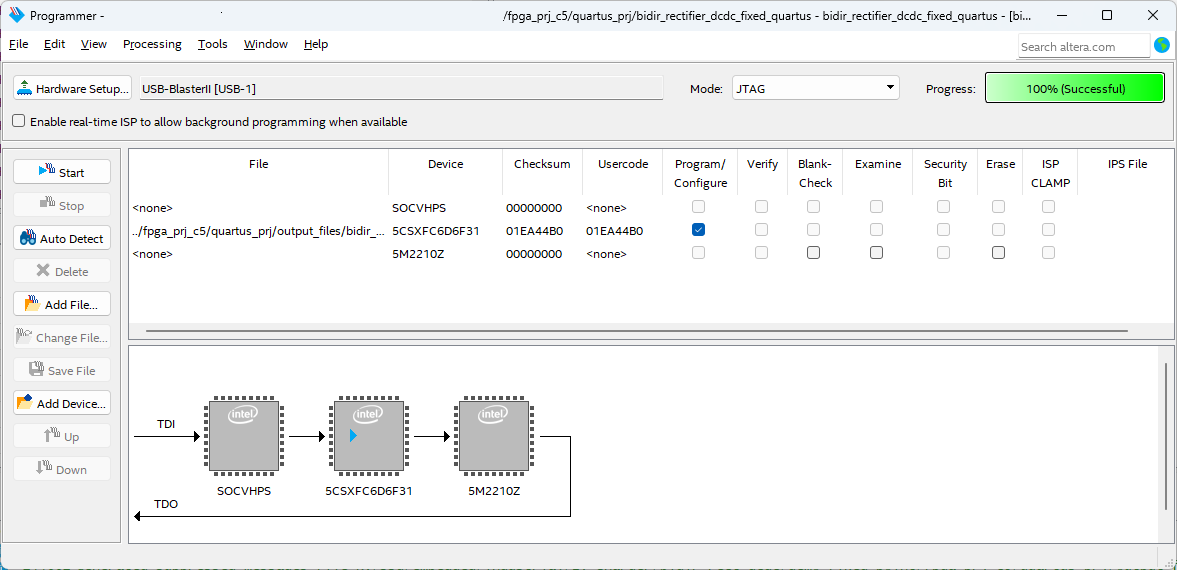Toggle Blank-Check for 5M2210Z device

click(x=814, y=253)
